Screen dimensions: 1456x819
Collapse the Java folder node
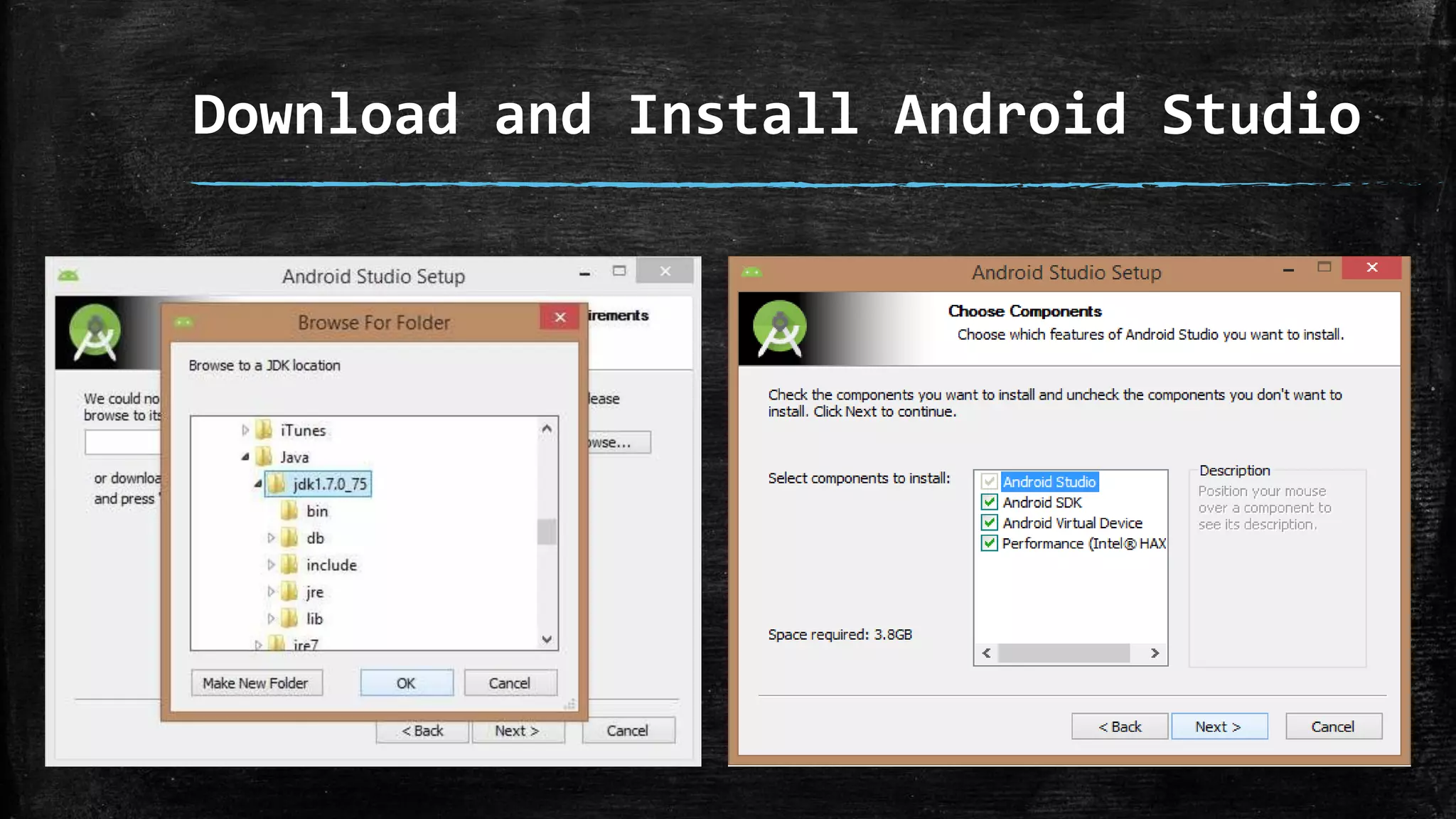pos(245,457)
